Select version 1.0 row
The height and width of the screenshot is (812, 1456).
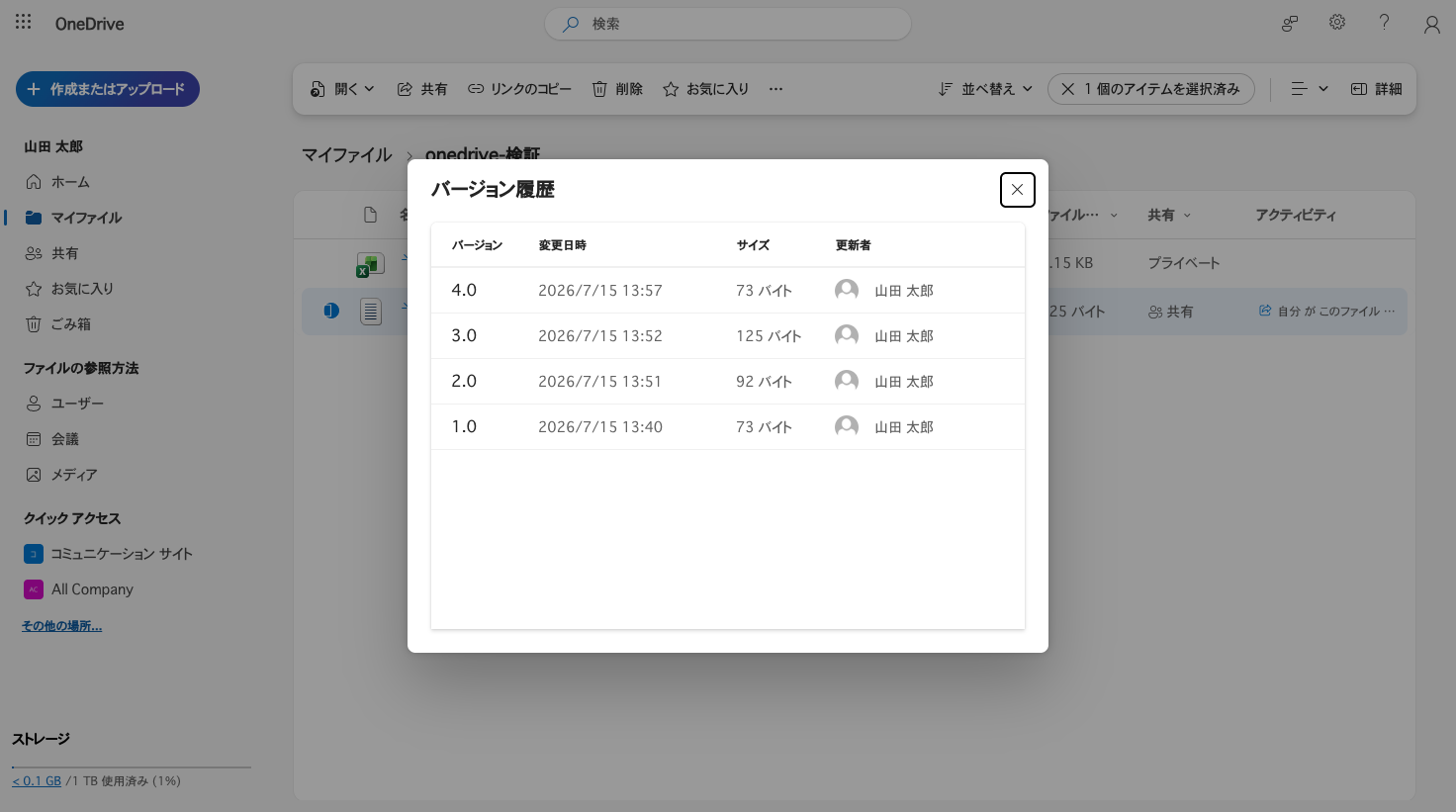point(728,426)
